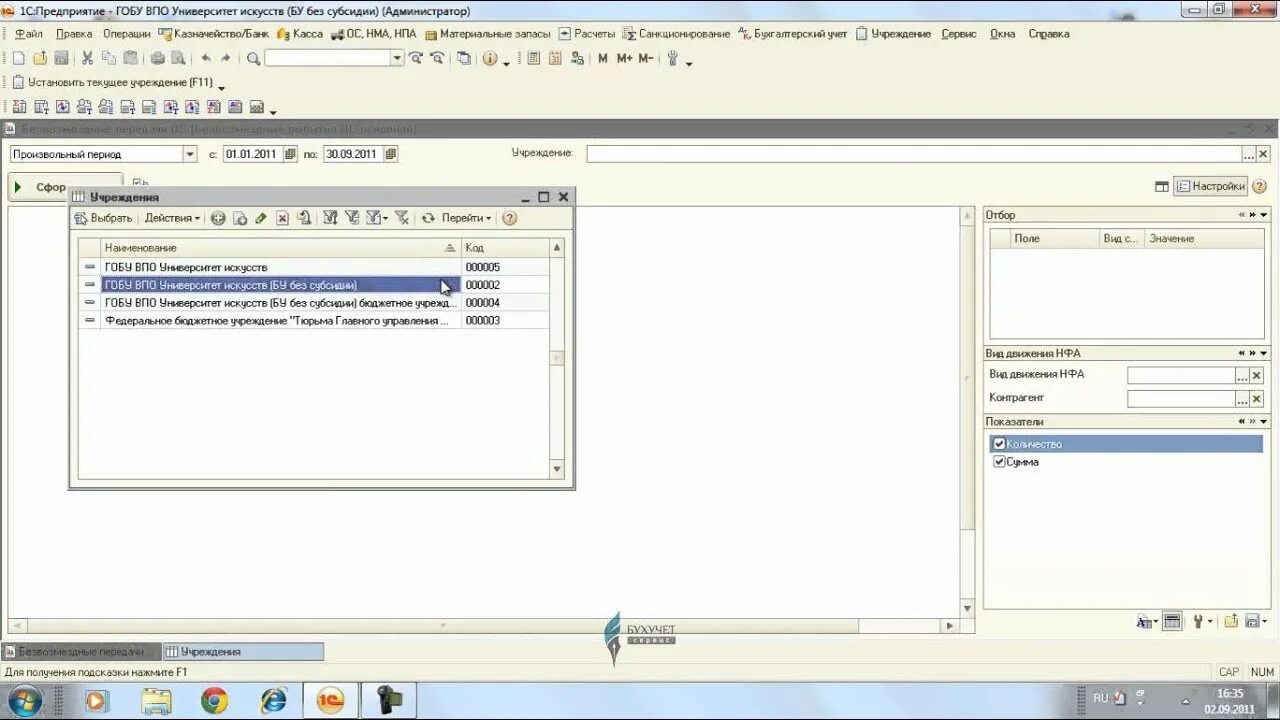Open the Произвольный период dropdown
Image resolution: width=1280 pixels, height=720 pixels.
pos(190,154)
